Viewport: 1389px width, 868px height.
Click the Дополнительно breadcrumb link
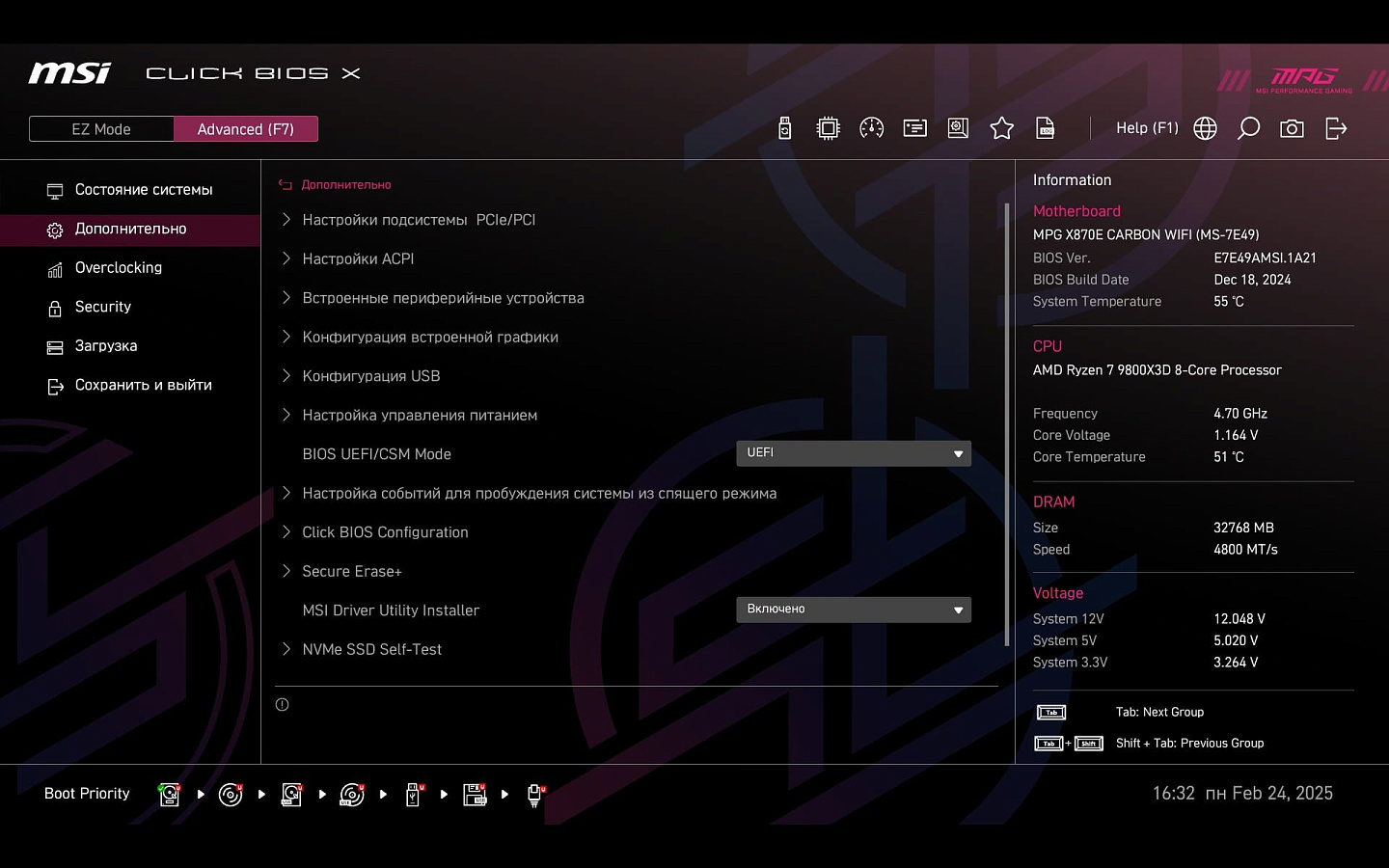click(346, 185)
